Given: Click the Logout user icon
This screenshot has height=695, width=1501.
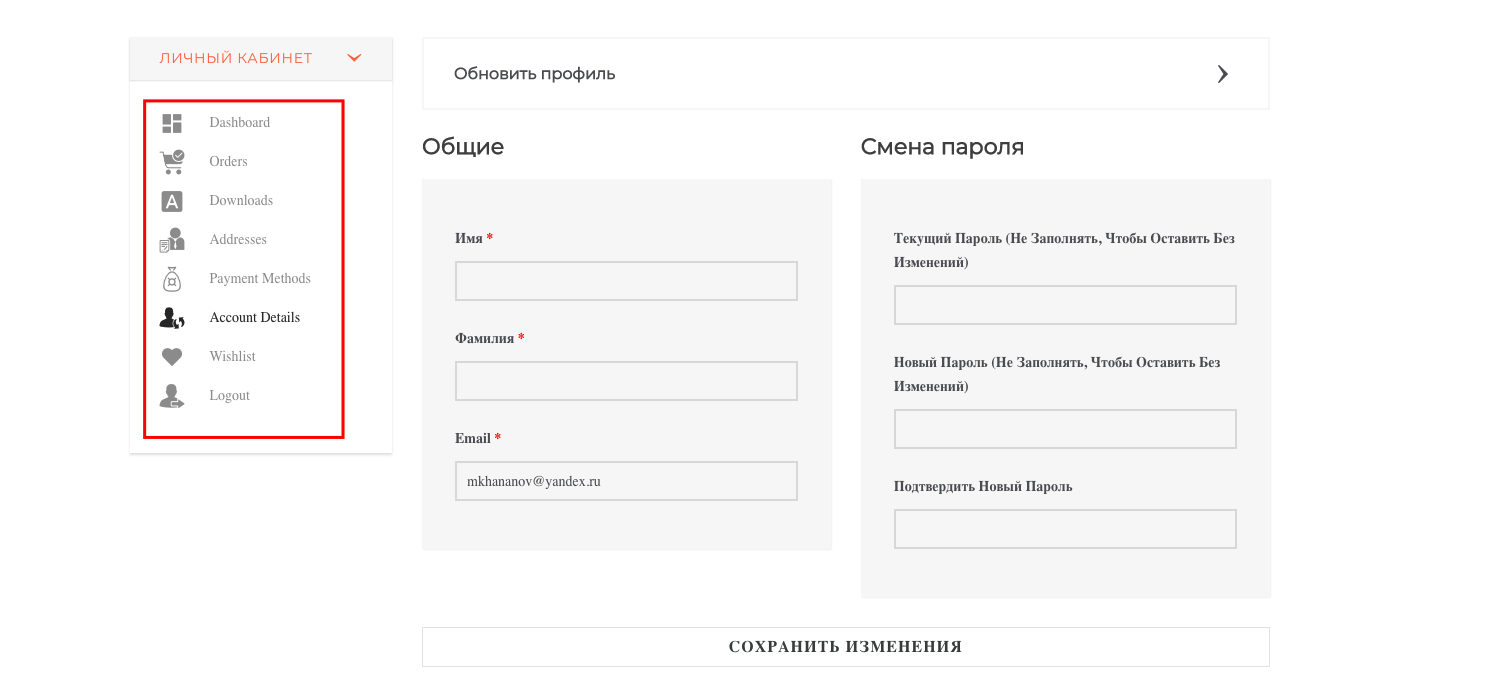Looking at the screenshot, I should 172,396.
